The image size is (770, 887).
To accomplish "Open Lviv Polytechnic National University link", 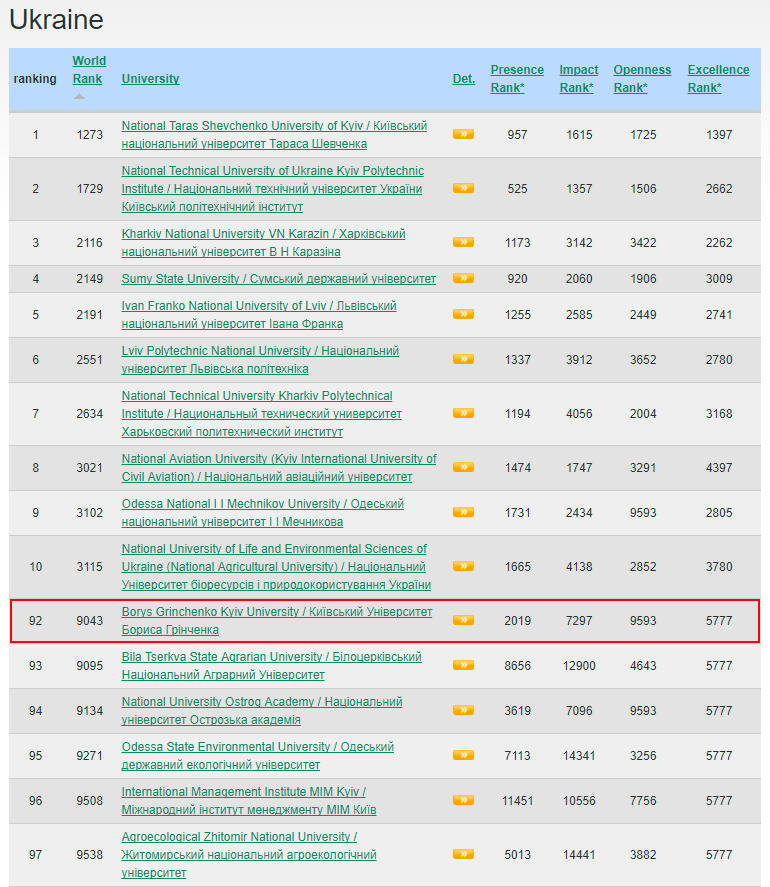I will coord(260,360).
